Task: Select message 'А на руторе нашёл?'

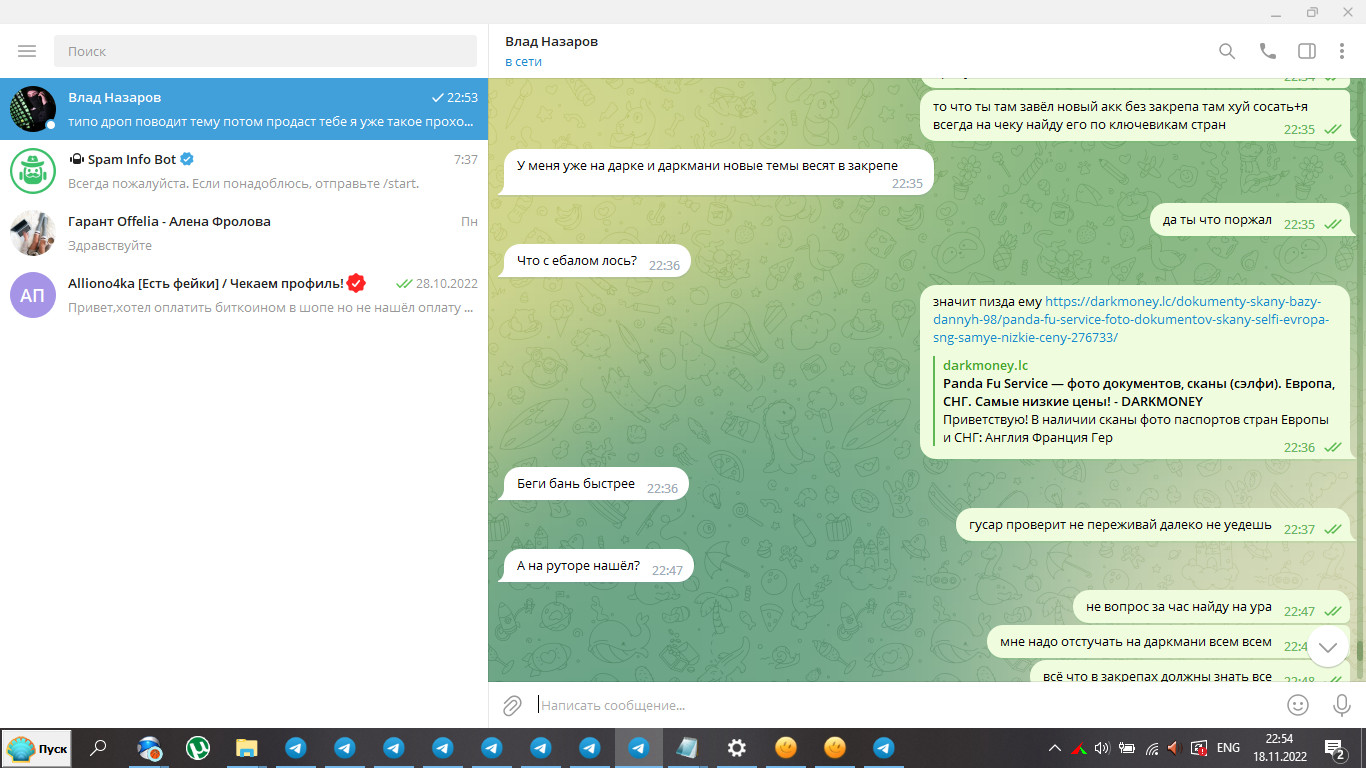Action: pos(598,566)
